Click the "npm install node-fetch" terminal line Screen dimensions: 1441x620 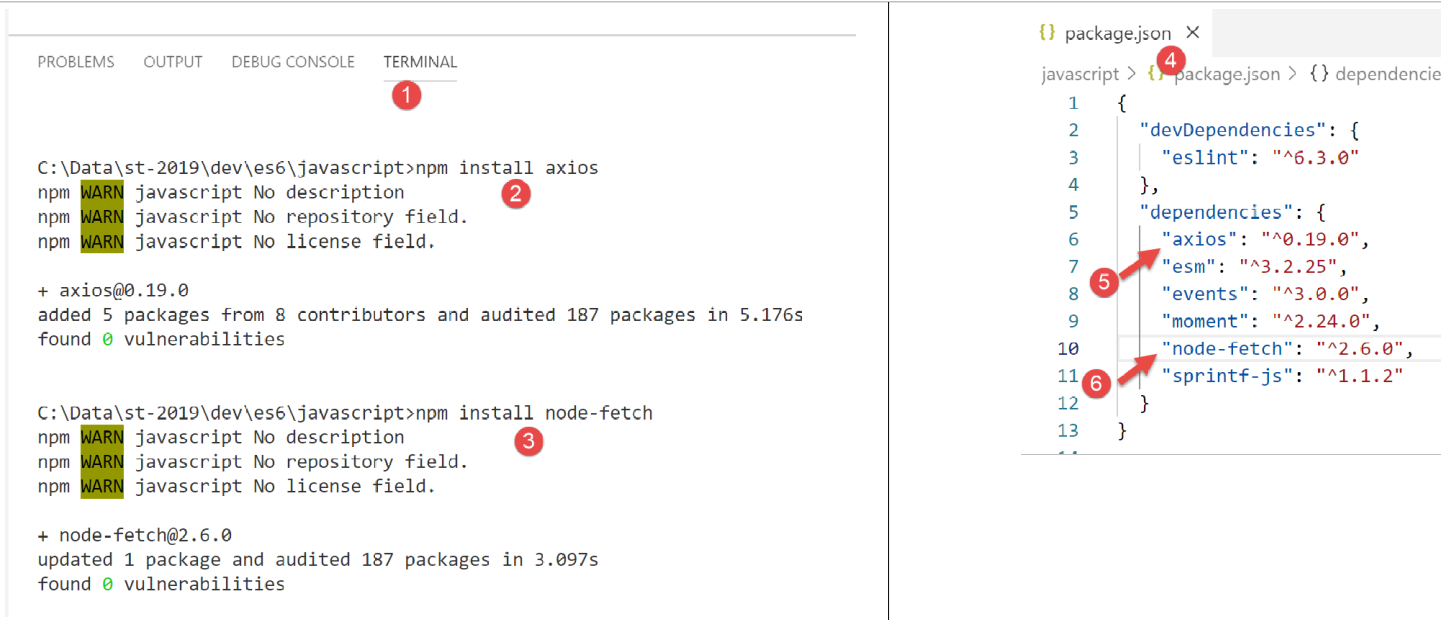coord(345,413)
